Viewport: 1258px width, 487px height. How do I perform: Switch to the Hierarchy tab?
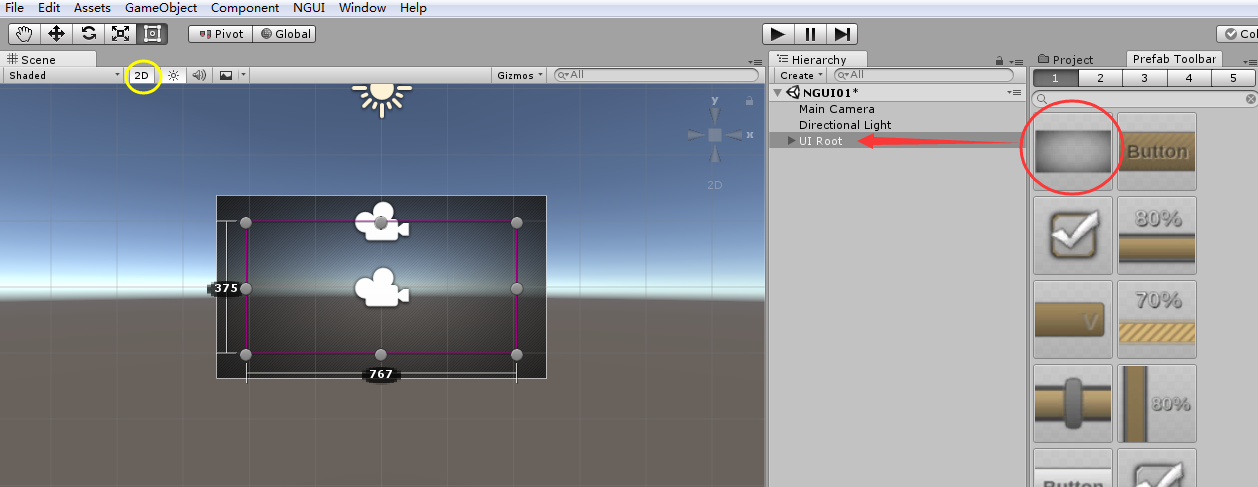(818, 60)
